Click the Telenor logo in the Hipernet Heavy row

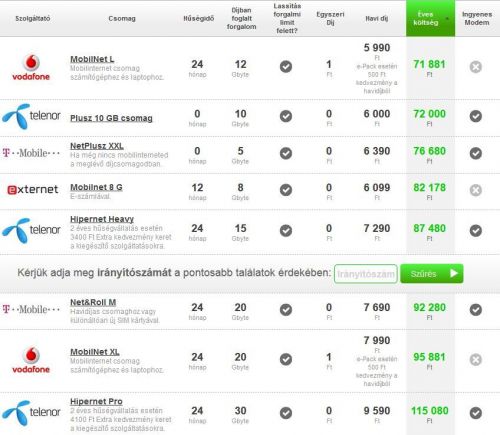pos(31,230)
